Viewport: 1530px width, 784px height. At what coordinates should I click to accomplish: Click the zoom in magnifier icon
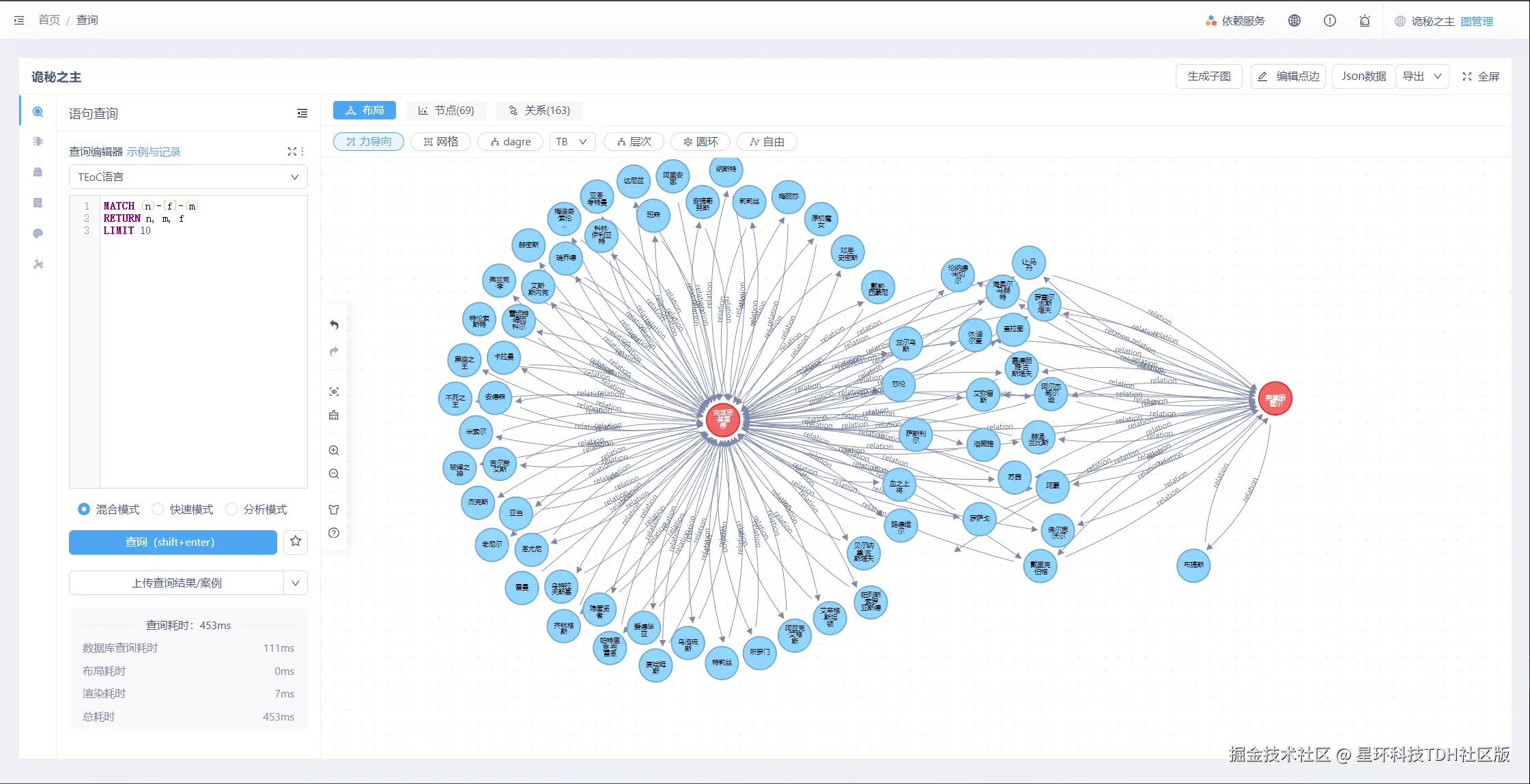(334, 450)
